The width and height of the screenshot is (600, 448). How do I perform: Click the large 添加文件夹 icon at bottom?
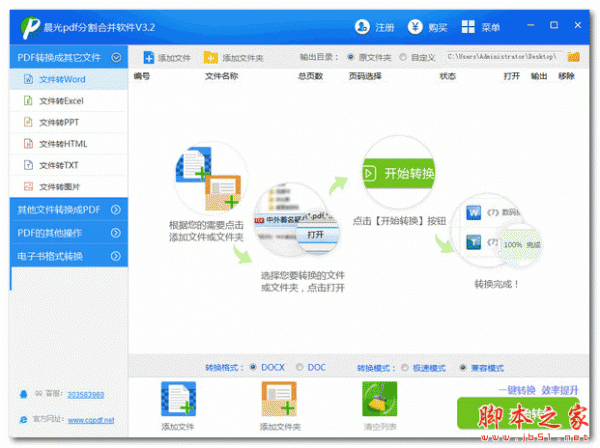[x=279, y=399]
